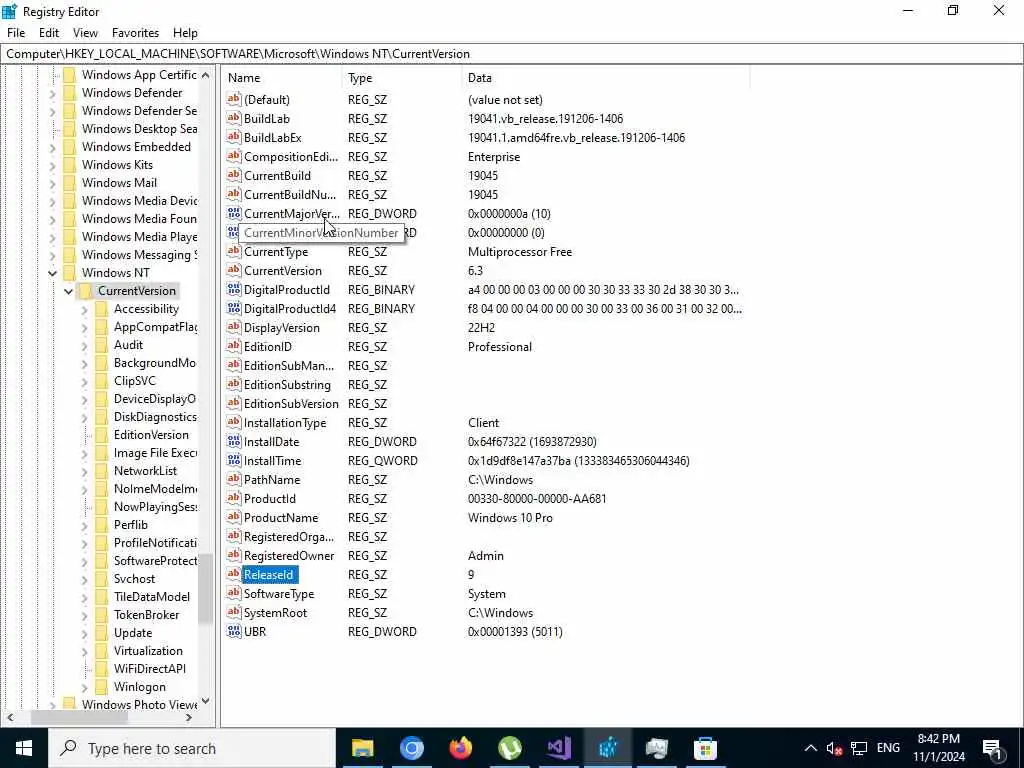Open File Explorer from the taskbar
The height and width of the screenshot is (768, 1024).
point(362,748)
